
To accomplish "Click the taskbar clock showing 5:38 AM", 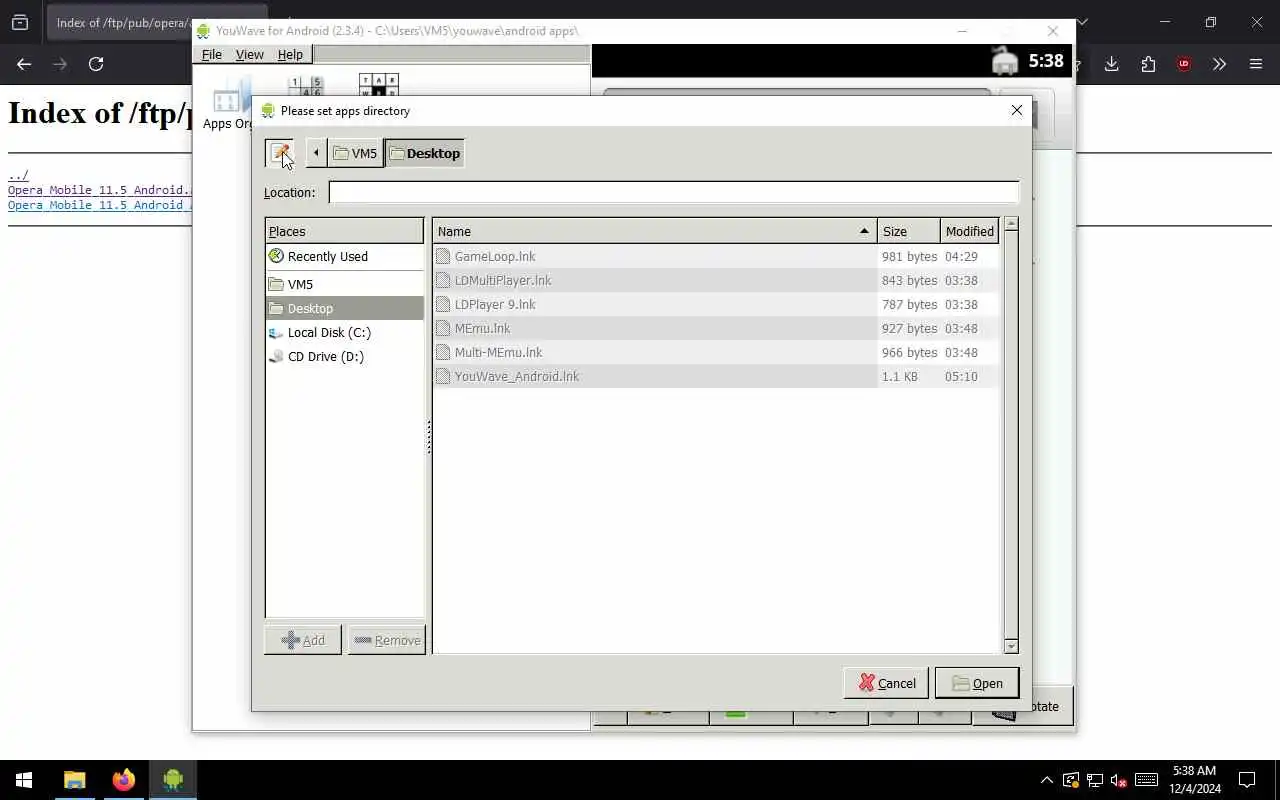I will pyautogui.click(x=1195, y=780).
